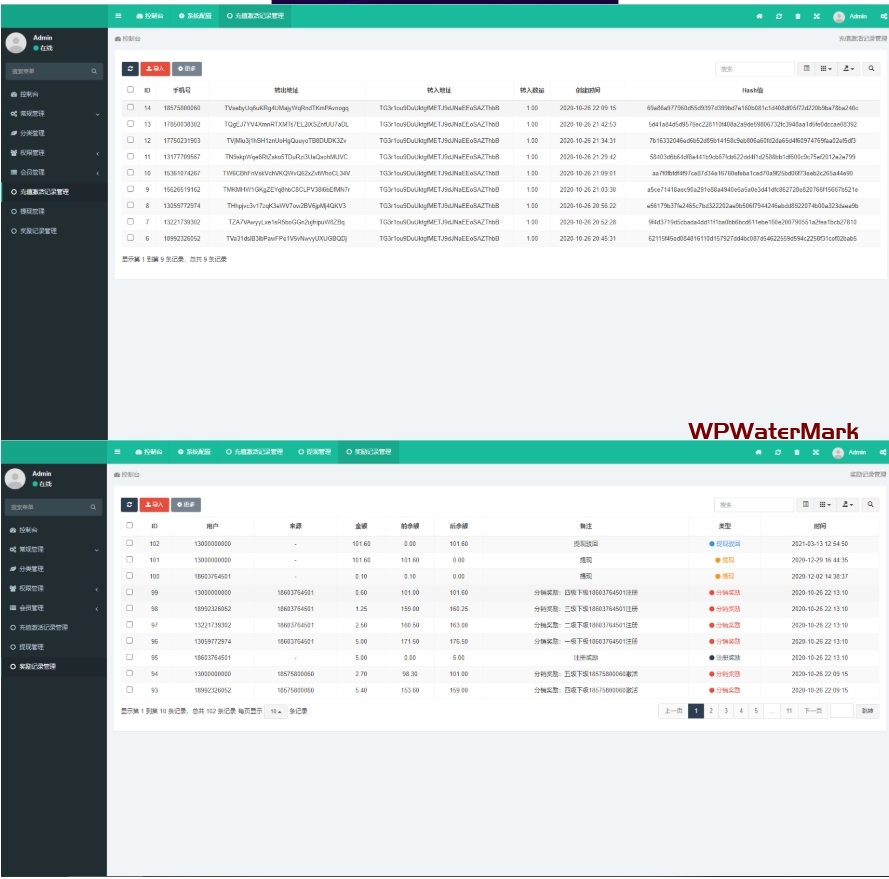Click home icon in the lower panel's header

pyautogui.click(x=758, y=452)
